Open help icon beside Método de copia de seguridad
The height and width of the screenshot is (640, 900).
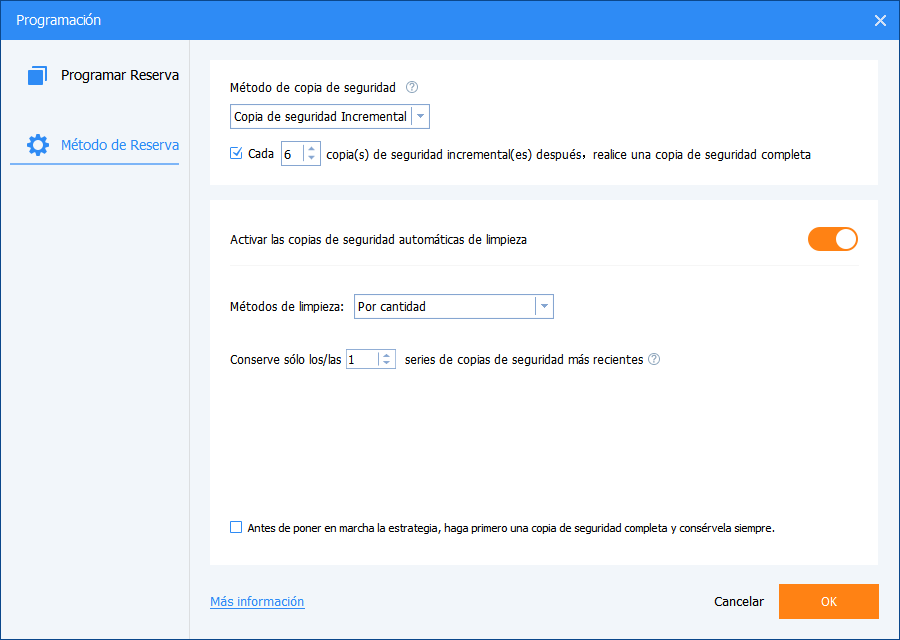tap(412, 87)
